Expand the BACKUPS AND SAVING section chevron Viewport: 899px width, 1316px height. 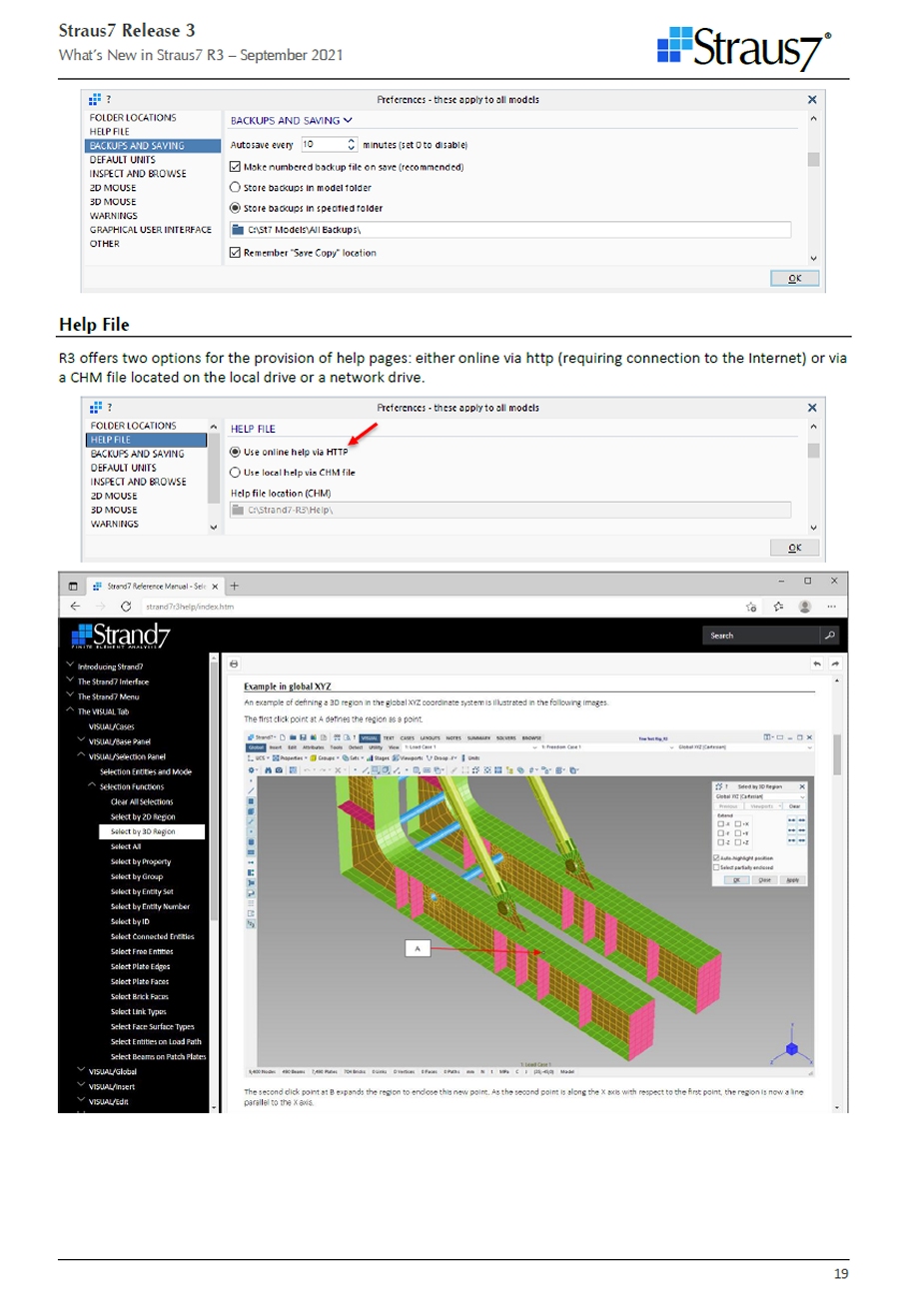point(348,121)
